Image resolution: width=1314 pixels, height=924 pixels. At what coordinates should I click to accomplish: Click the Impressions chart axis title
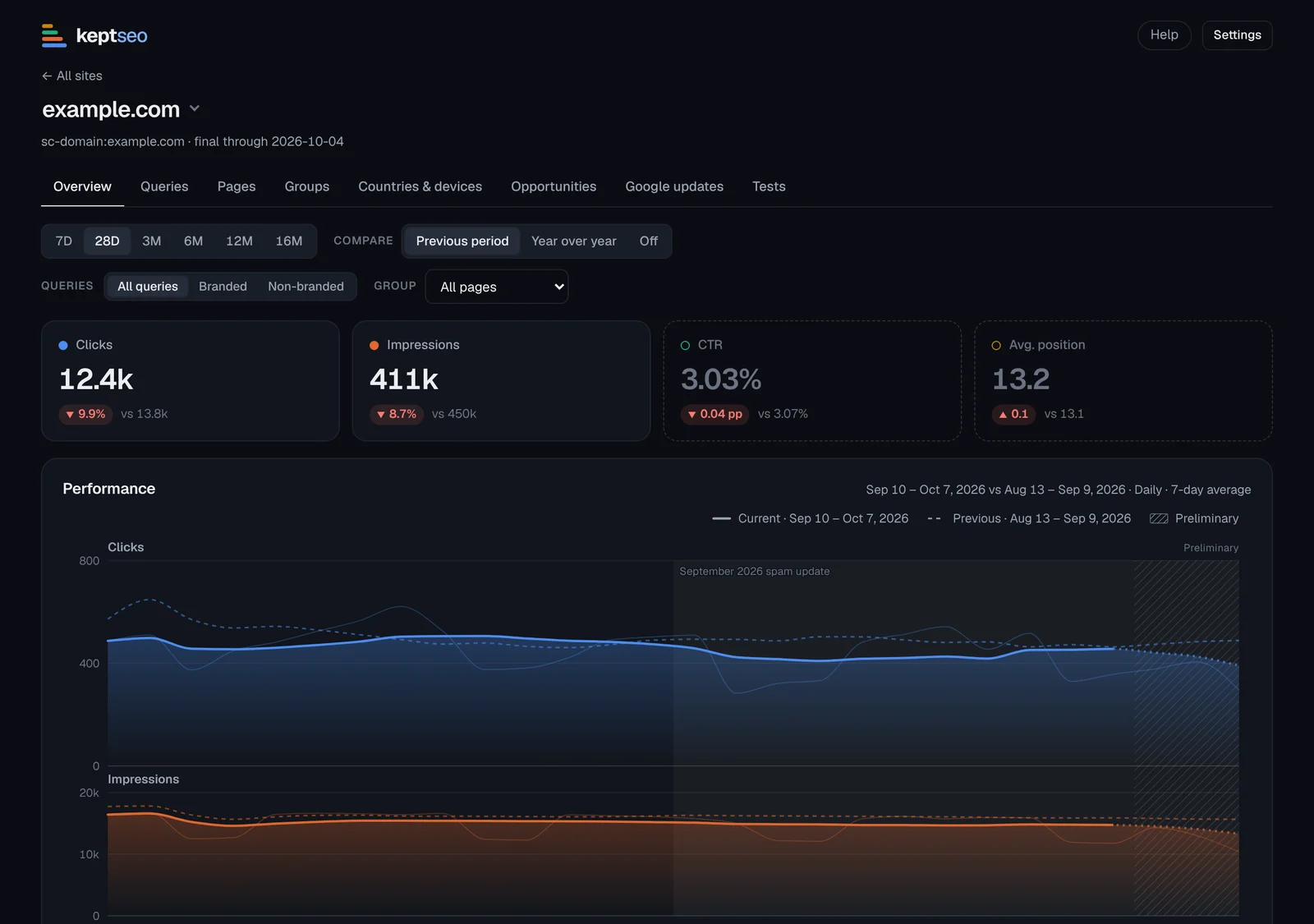143,779
